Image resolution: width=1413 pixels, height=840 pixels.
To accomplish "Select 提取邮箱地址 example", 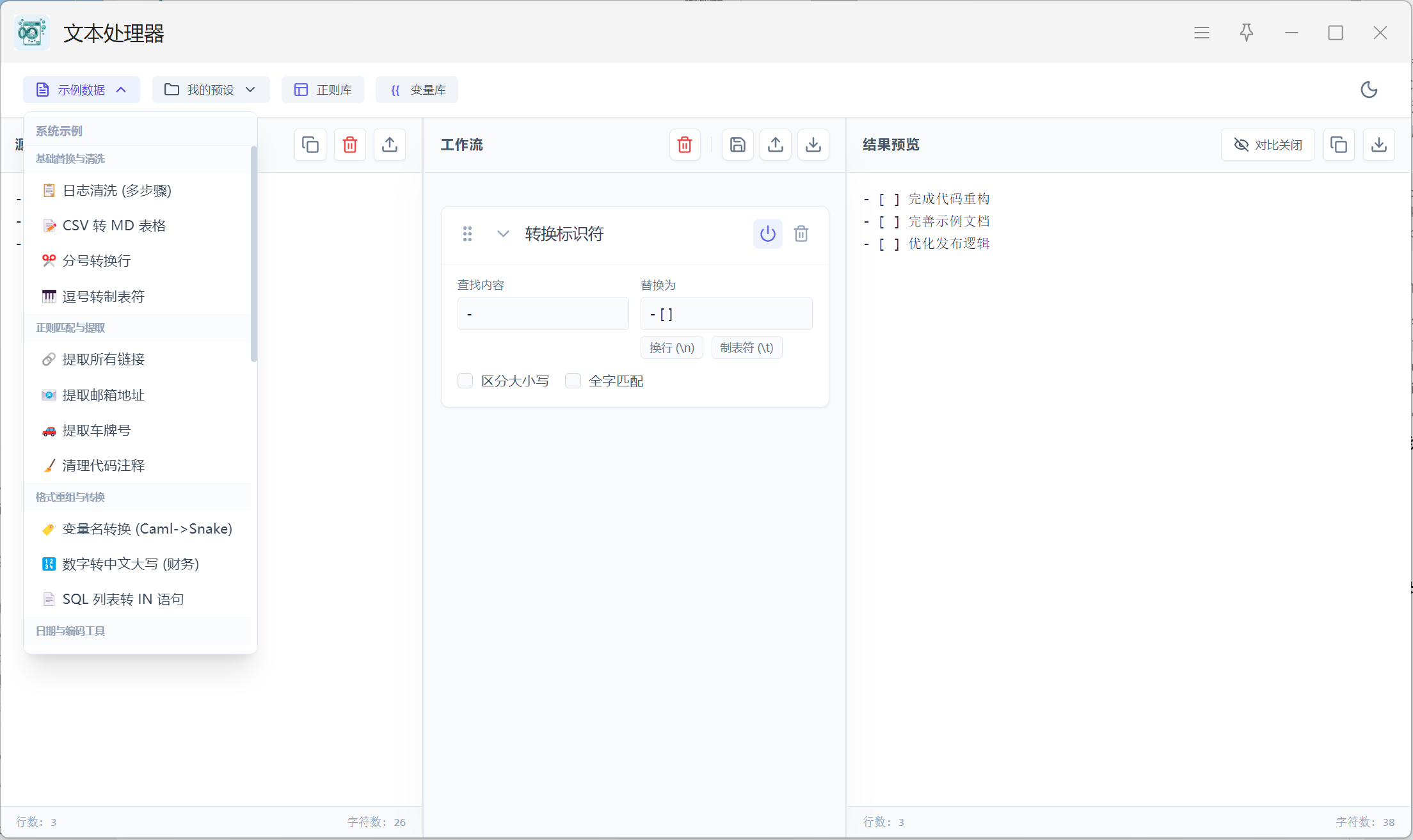I will (104, 395).
